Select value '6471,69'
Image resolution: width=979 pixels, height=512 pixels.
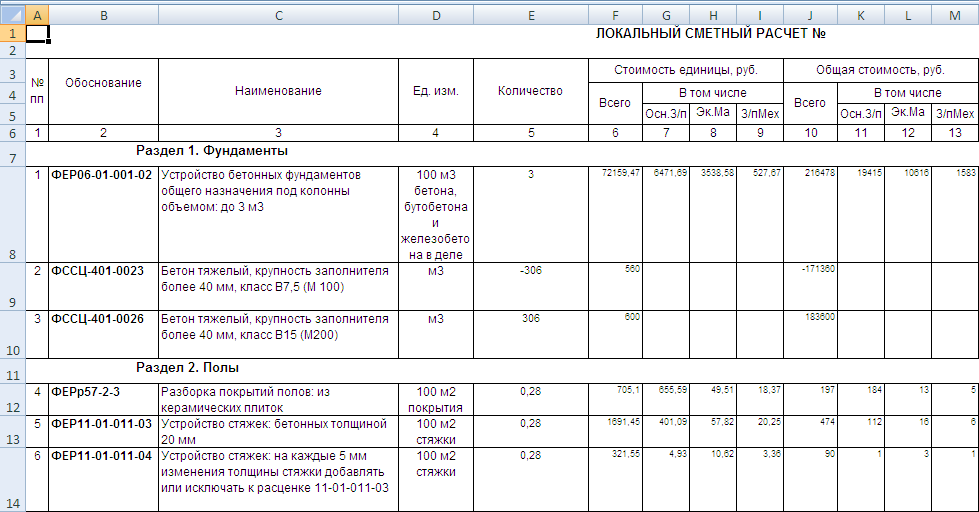(x=666, y=214)
